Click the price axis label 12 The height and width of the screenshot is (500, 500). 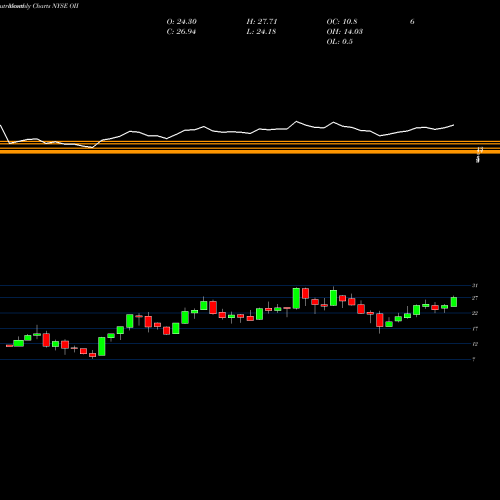pyautogui.click(x=475, y=344)
